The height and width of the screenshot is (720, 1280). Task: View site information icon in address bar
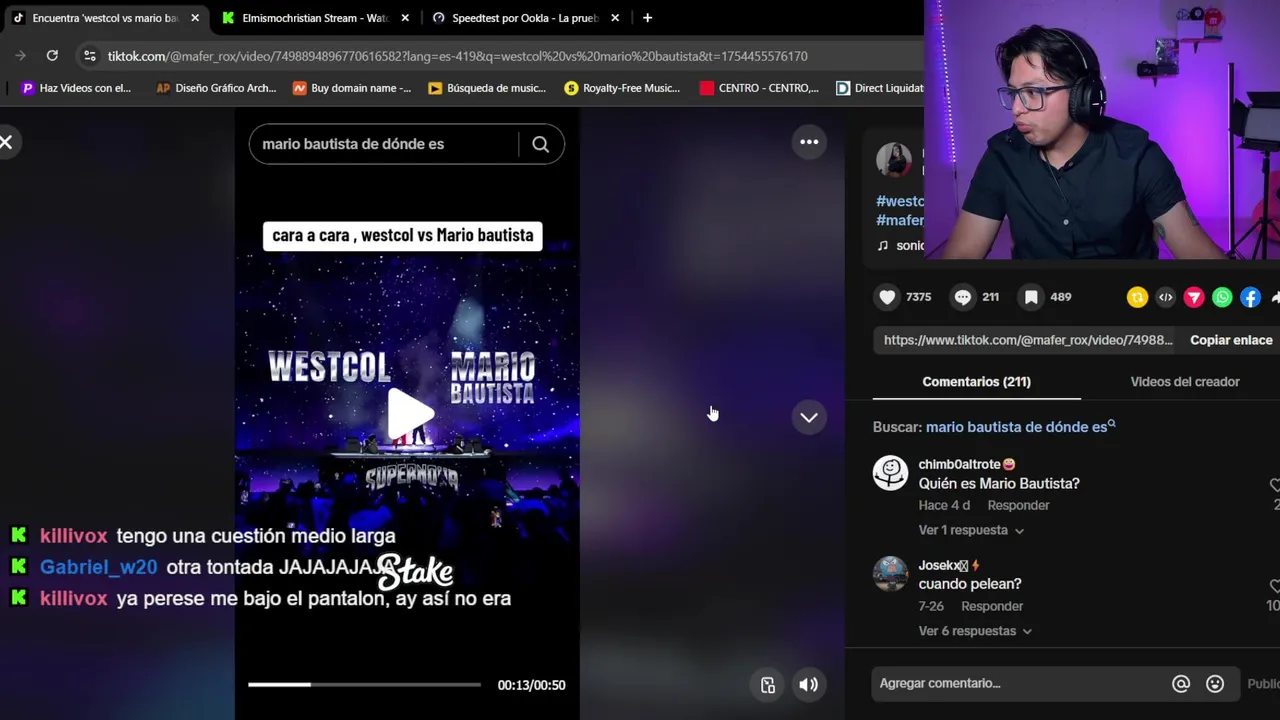click(90, 56)
